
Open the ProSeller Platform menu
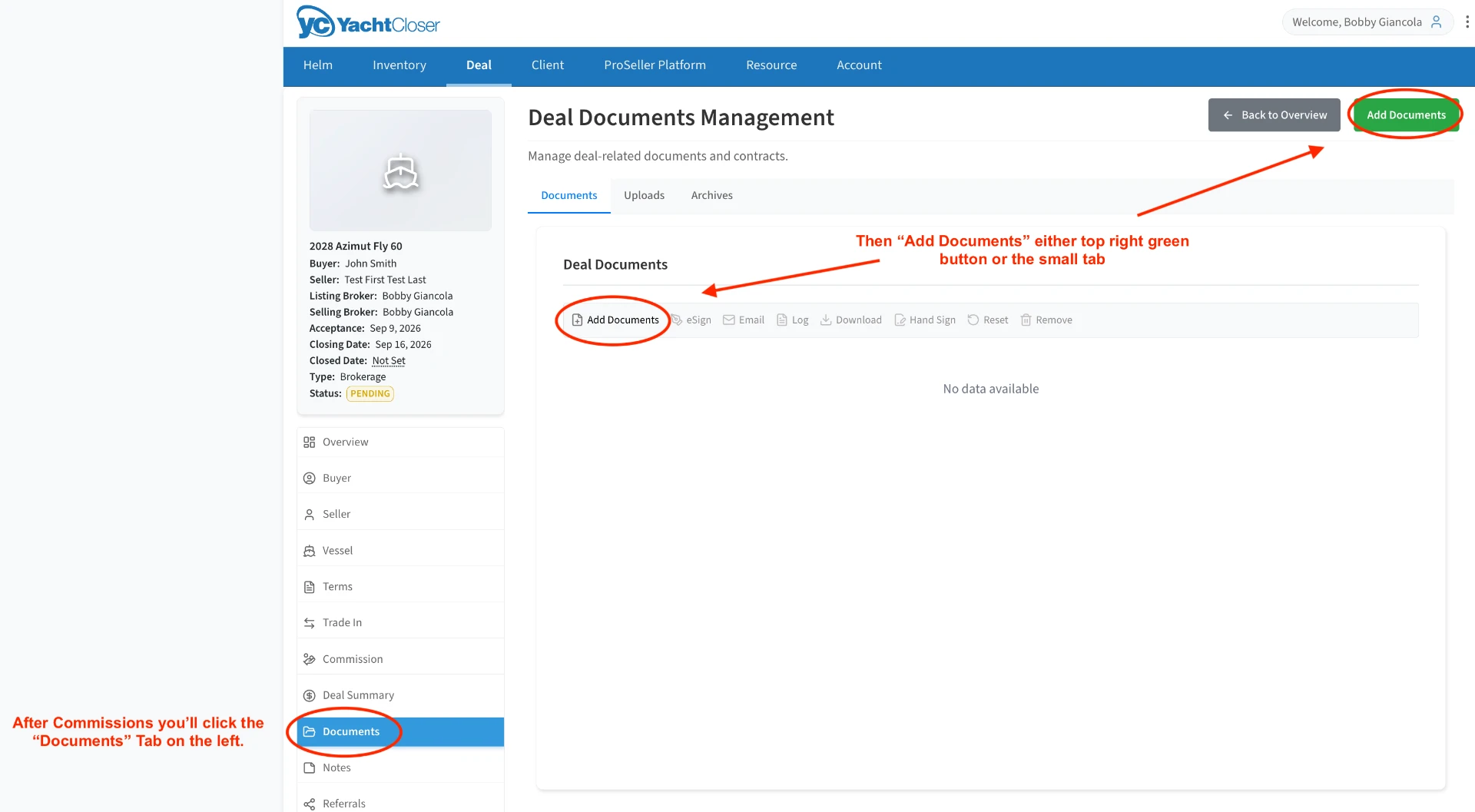click(x=655, y=65)
